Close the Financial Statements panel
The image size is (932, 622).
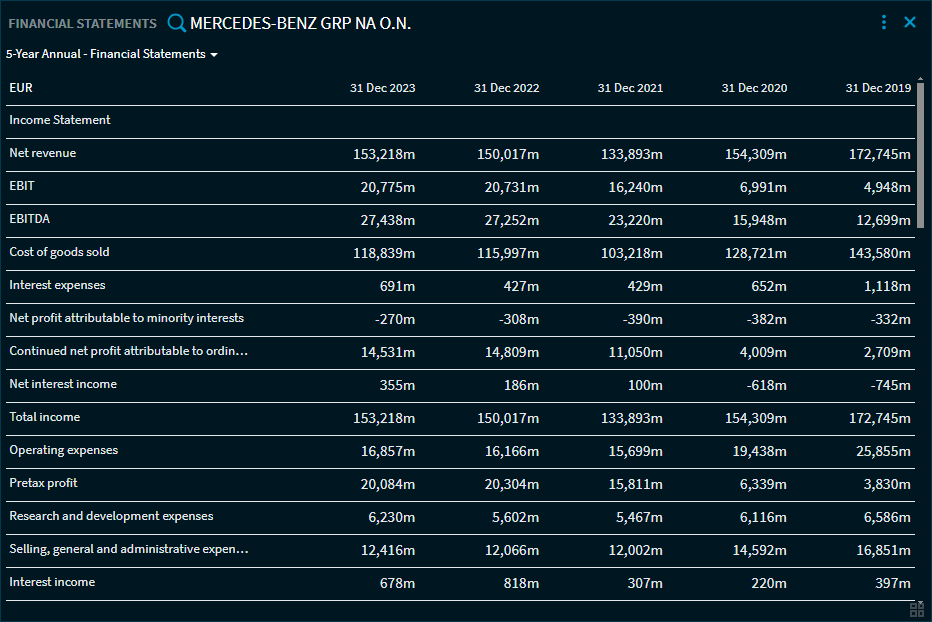point(910,21)
